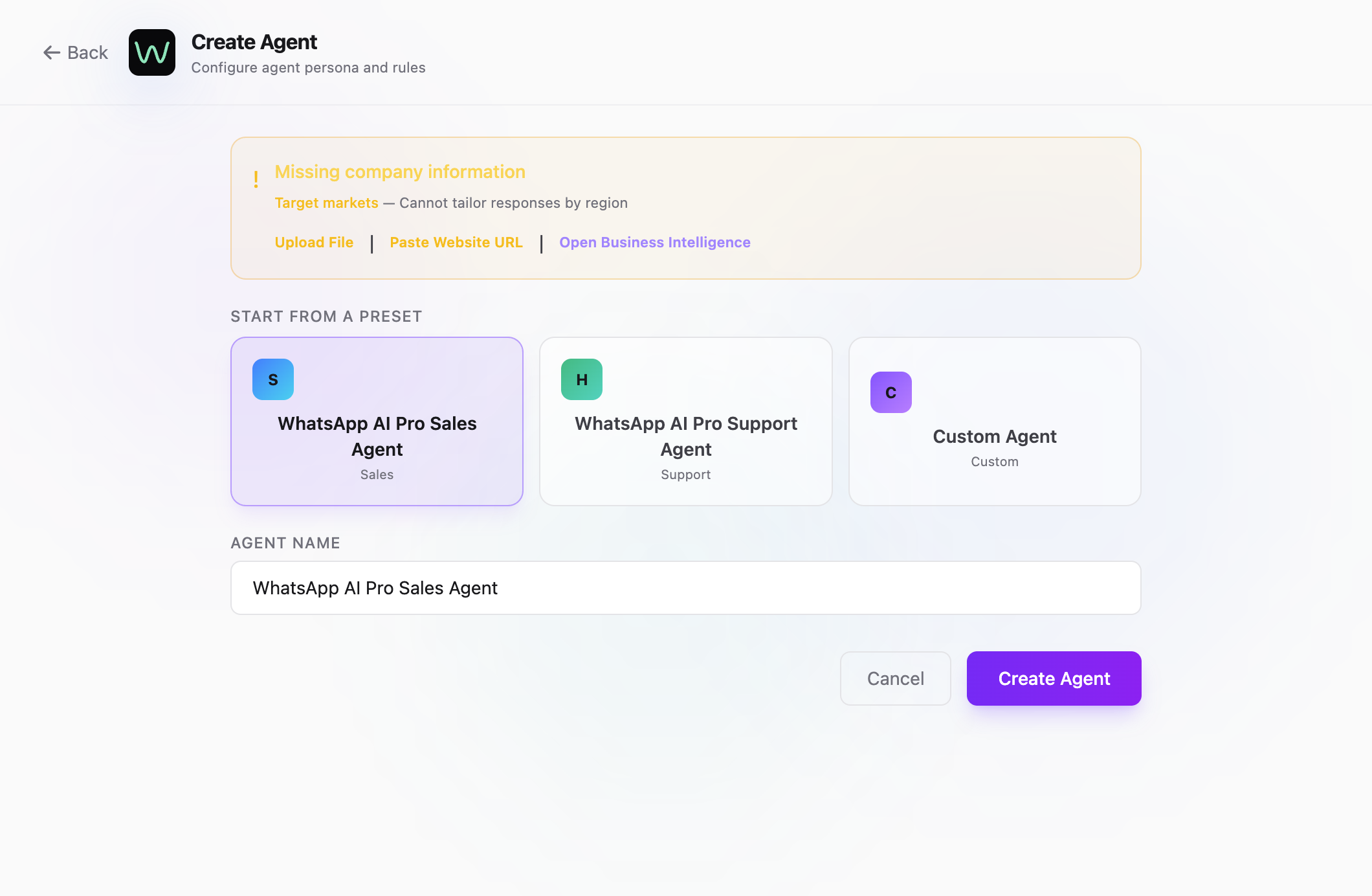Click the Create Agent page title
1372x896 pixels.
(x=254, y=42)
